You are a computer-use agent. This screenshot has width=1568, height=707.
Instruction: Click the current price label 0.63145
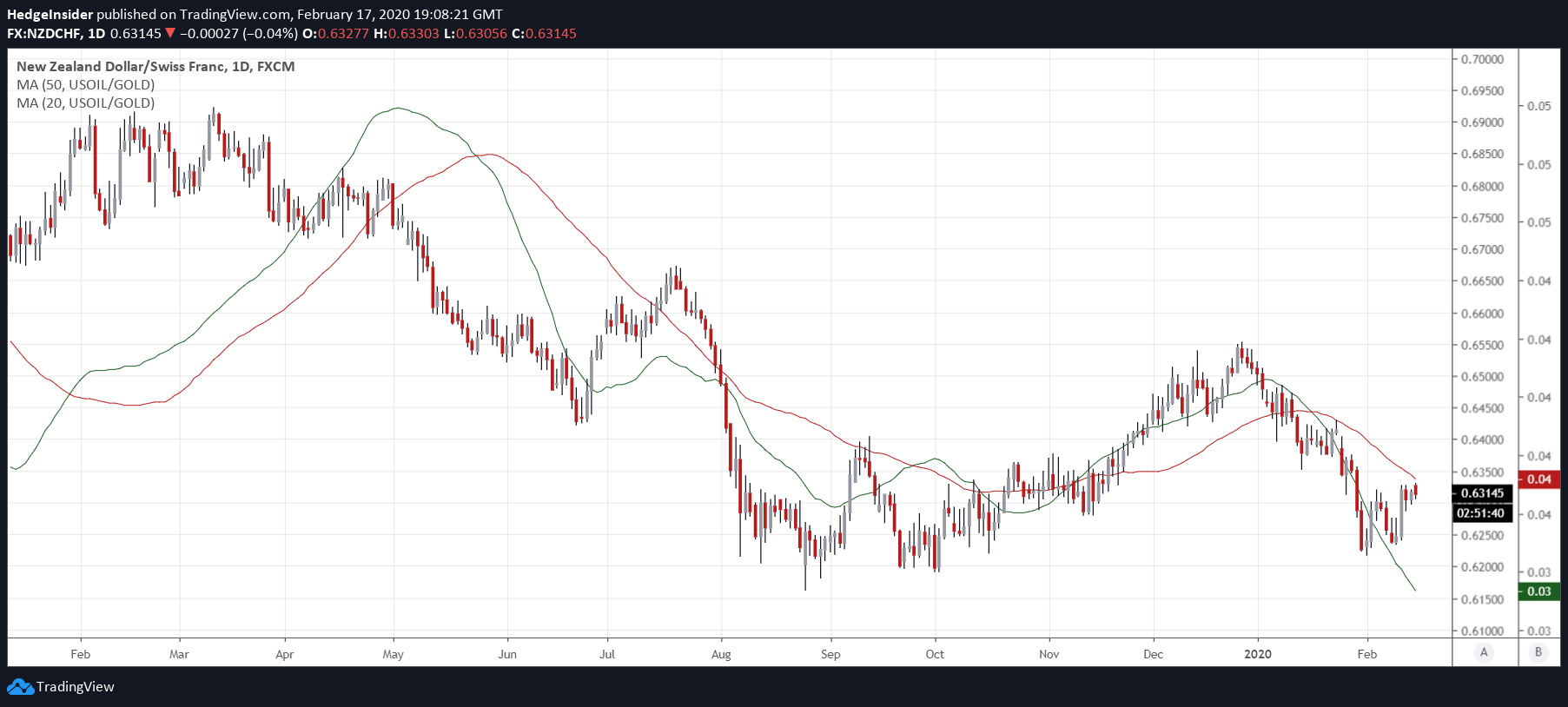pyautogui.click(x=1482, y=493)
